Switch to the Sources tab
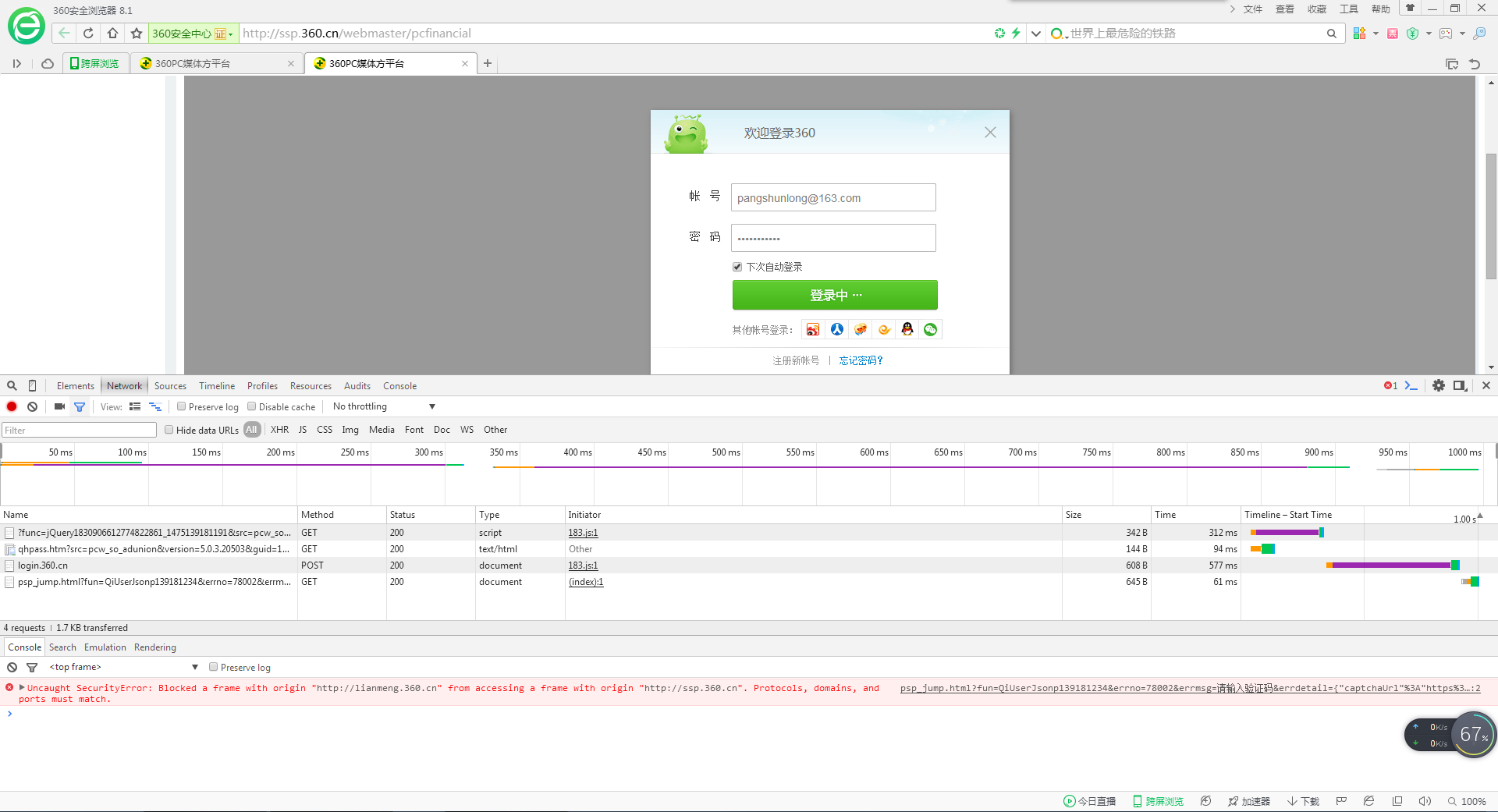 (x=170, y=385)
